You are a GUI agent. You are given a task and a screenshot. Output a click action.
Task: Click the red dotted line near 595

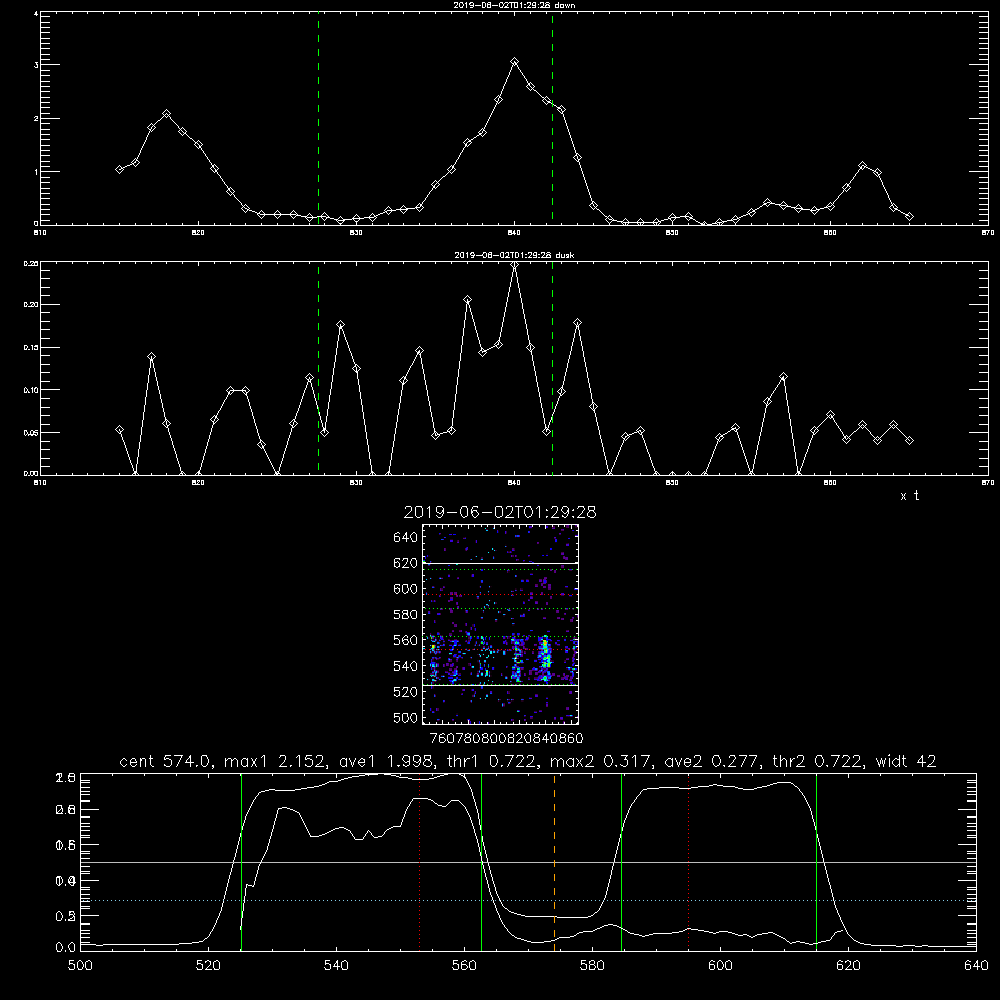coord(689,861)
